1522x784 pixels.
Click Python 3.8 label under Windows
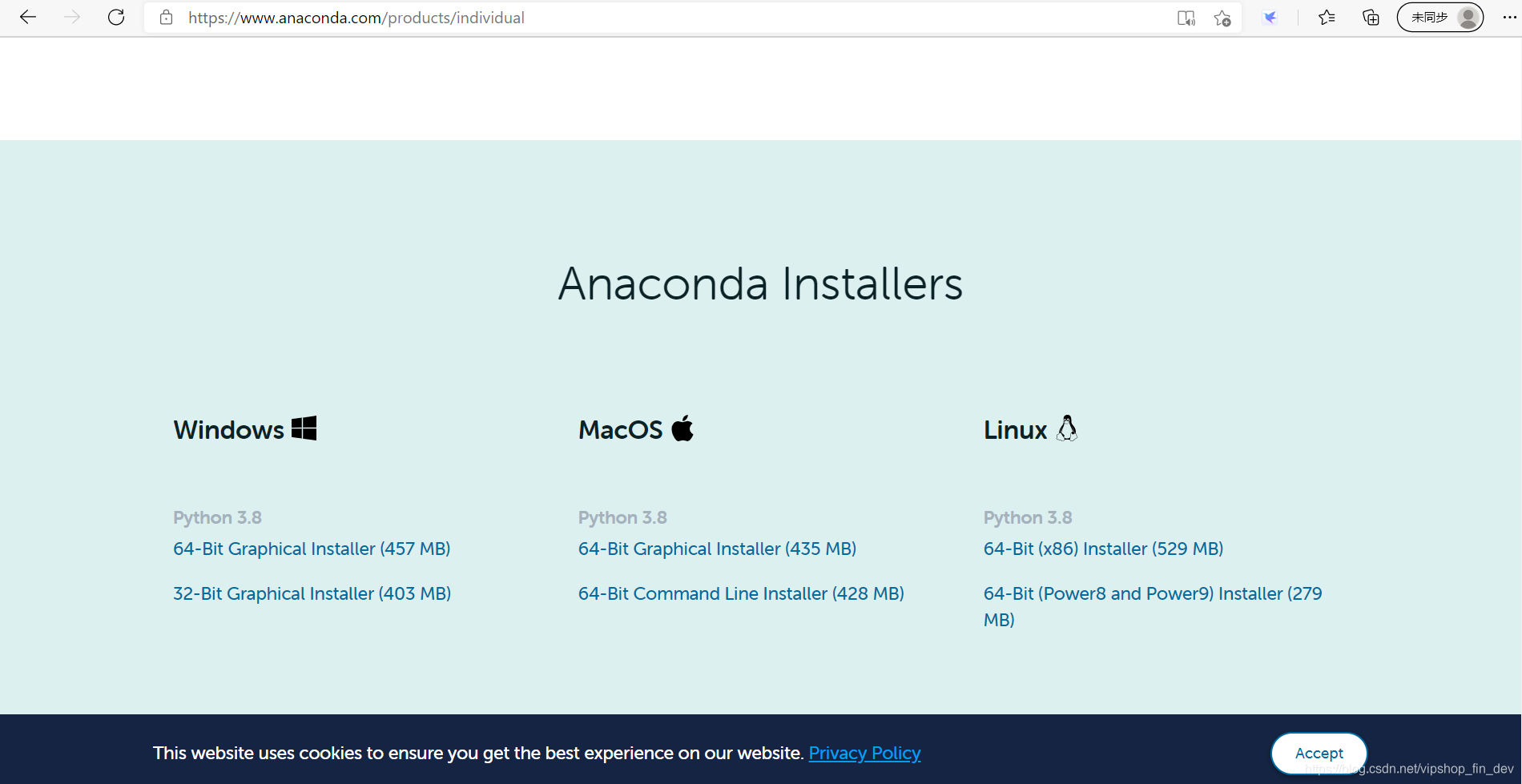(217, 517)
